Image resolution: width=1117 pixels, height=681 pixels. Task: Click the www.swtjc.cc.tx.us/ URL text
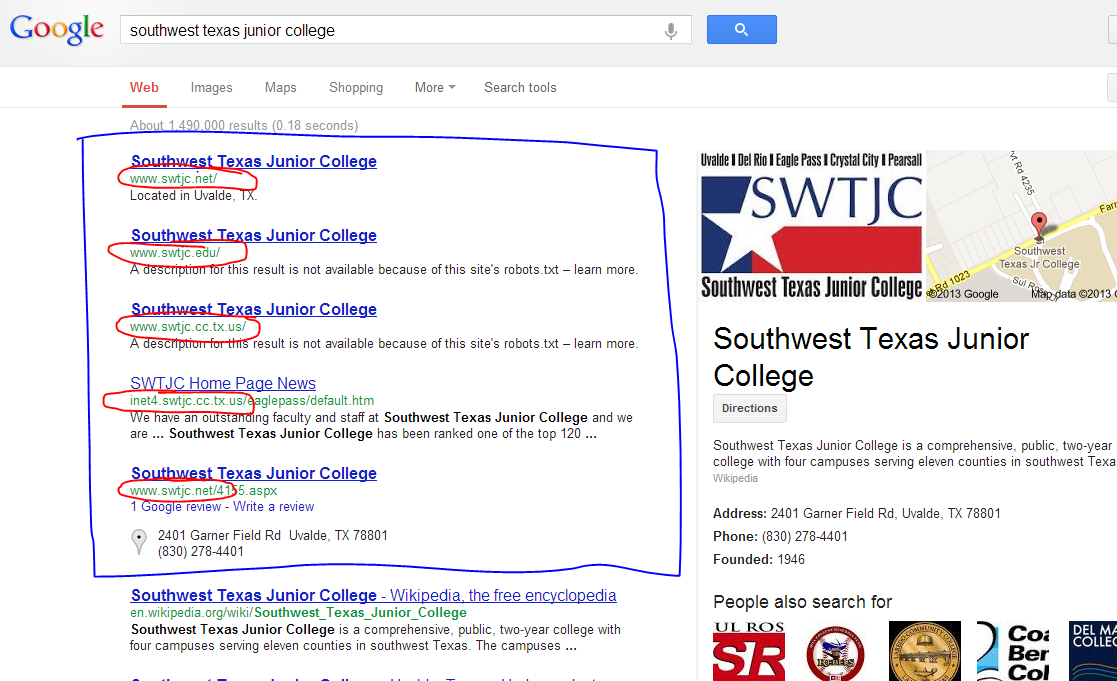[x=187, y=327]
